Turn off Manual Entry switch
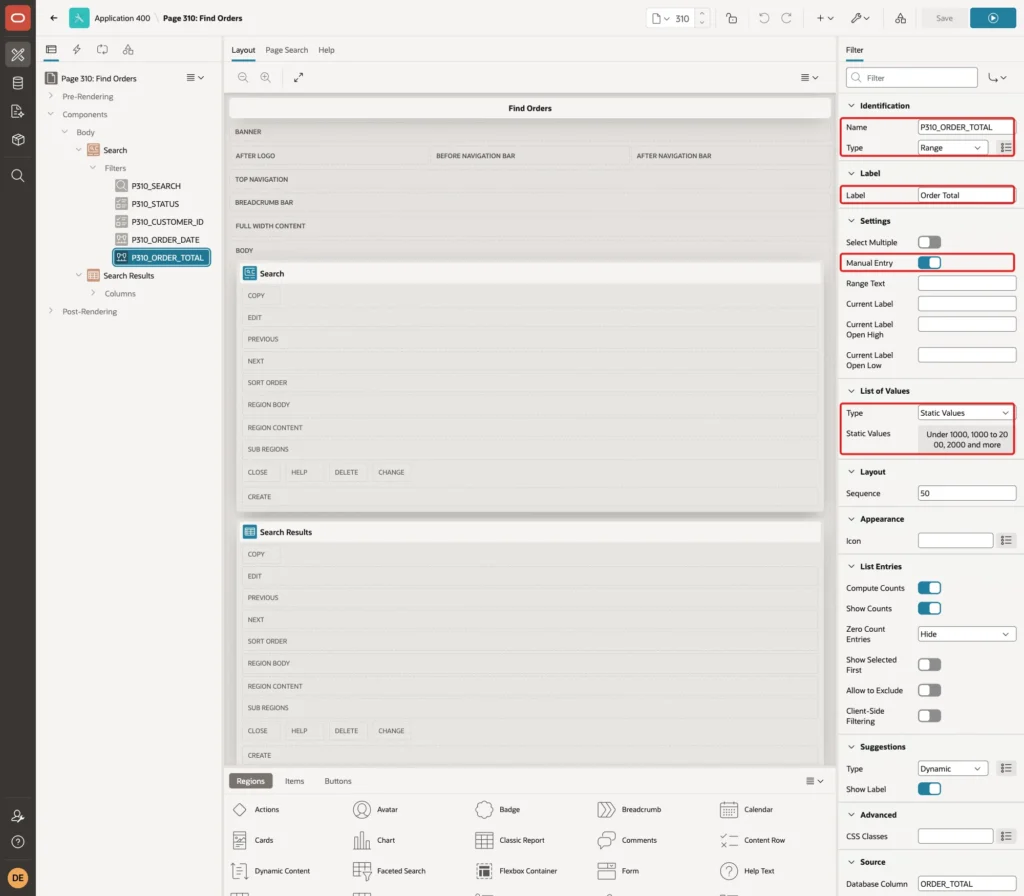The image size is (1024, 896). pyautogui.click(x=929, y=263)
